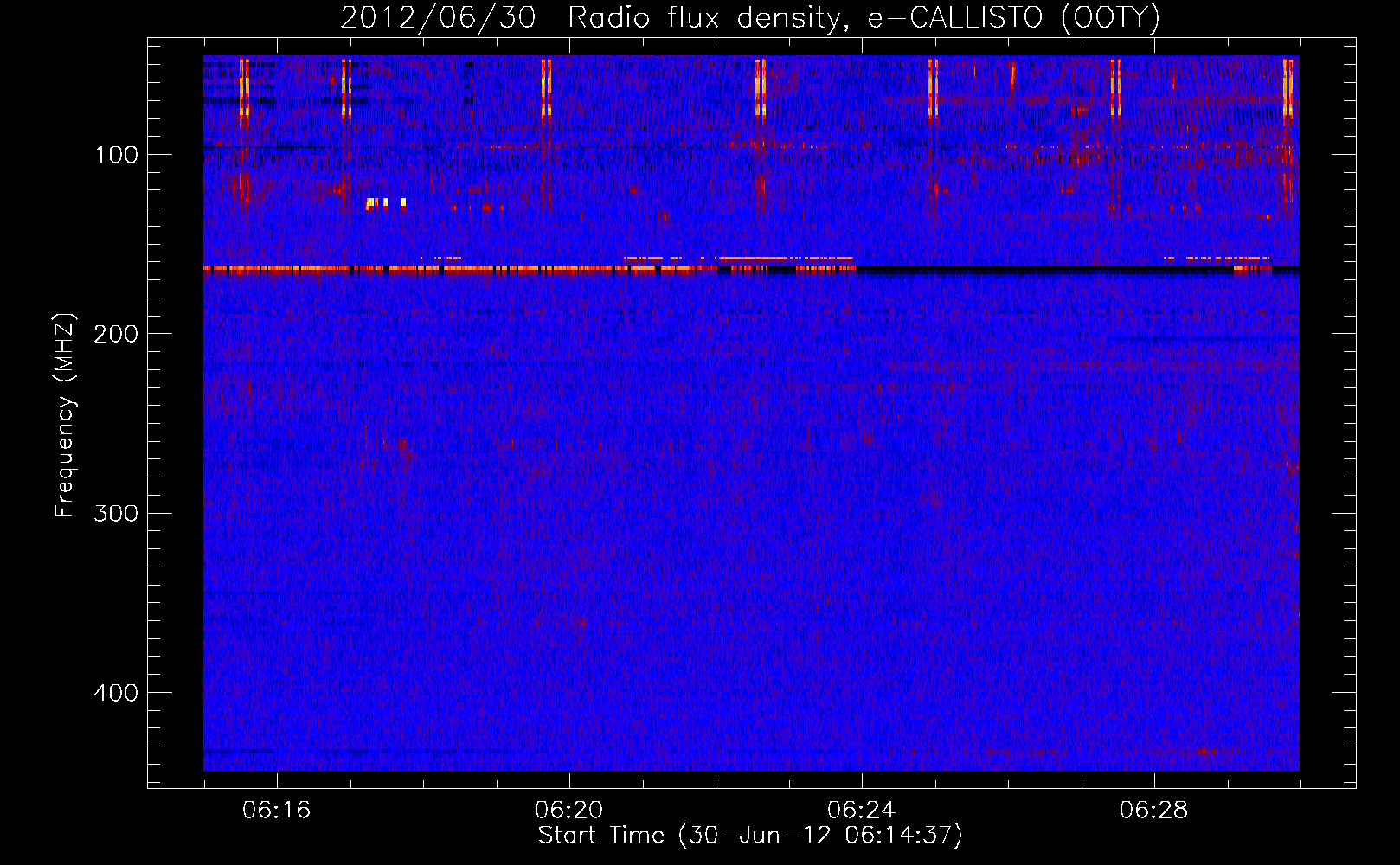Image resolution: width=1400 pixels, height=865 pixels.
Task: Click the 100 frequency tick label
Action: [x=117, y=155]
